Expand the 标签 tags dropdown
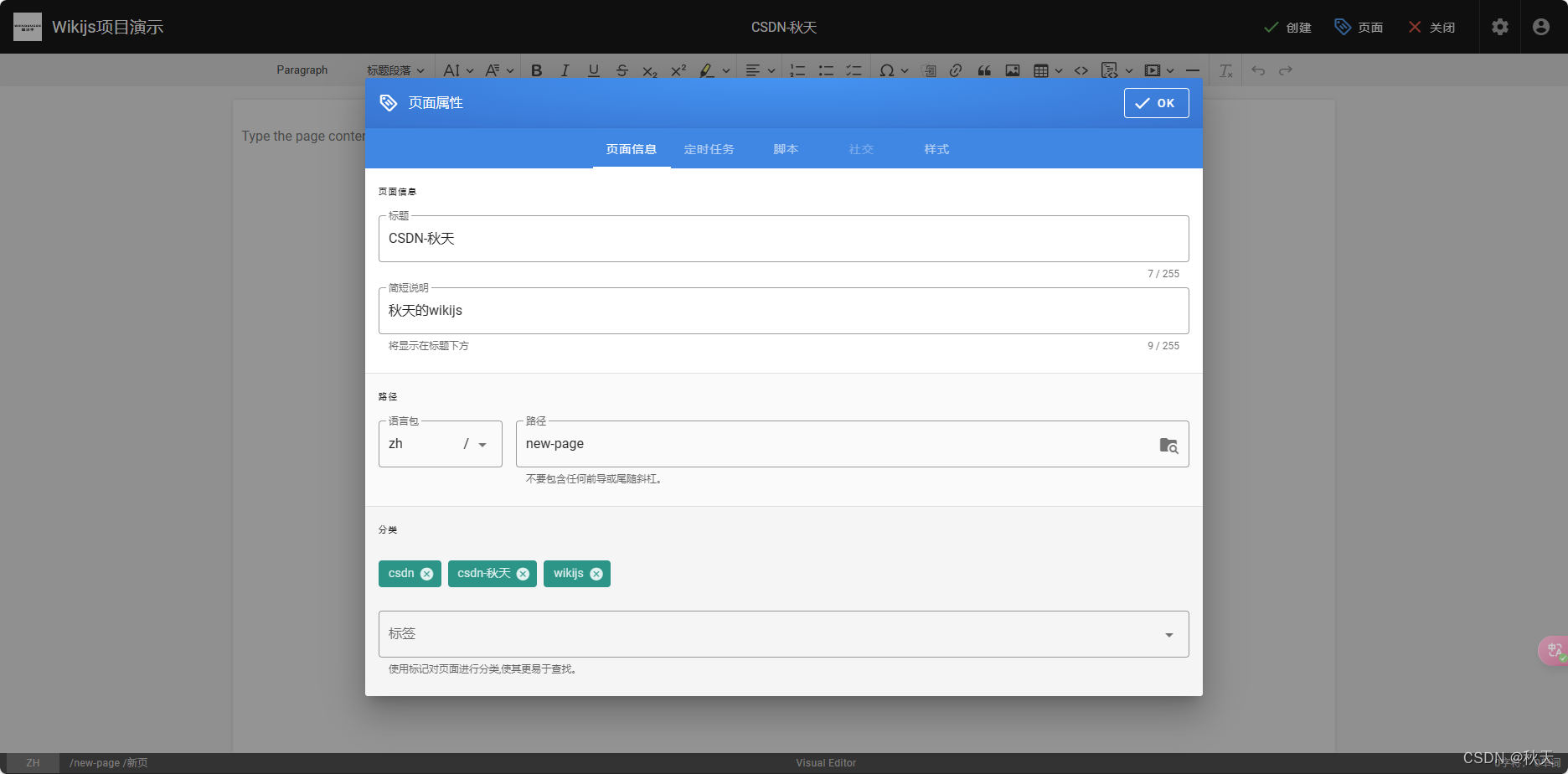Viewport: 1568px width, 774px height. pyautogui.click(x=1168, y=634)
